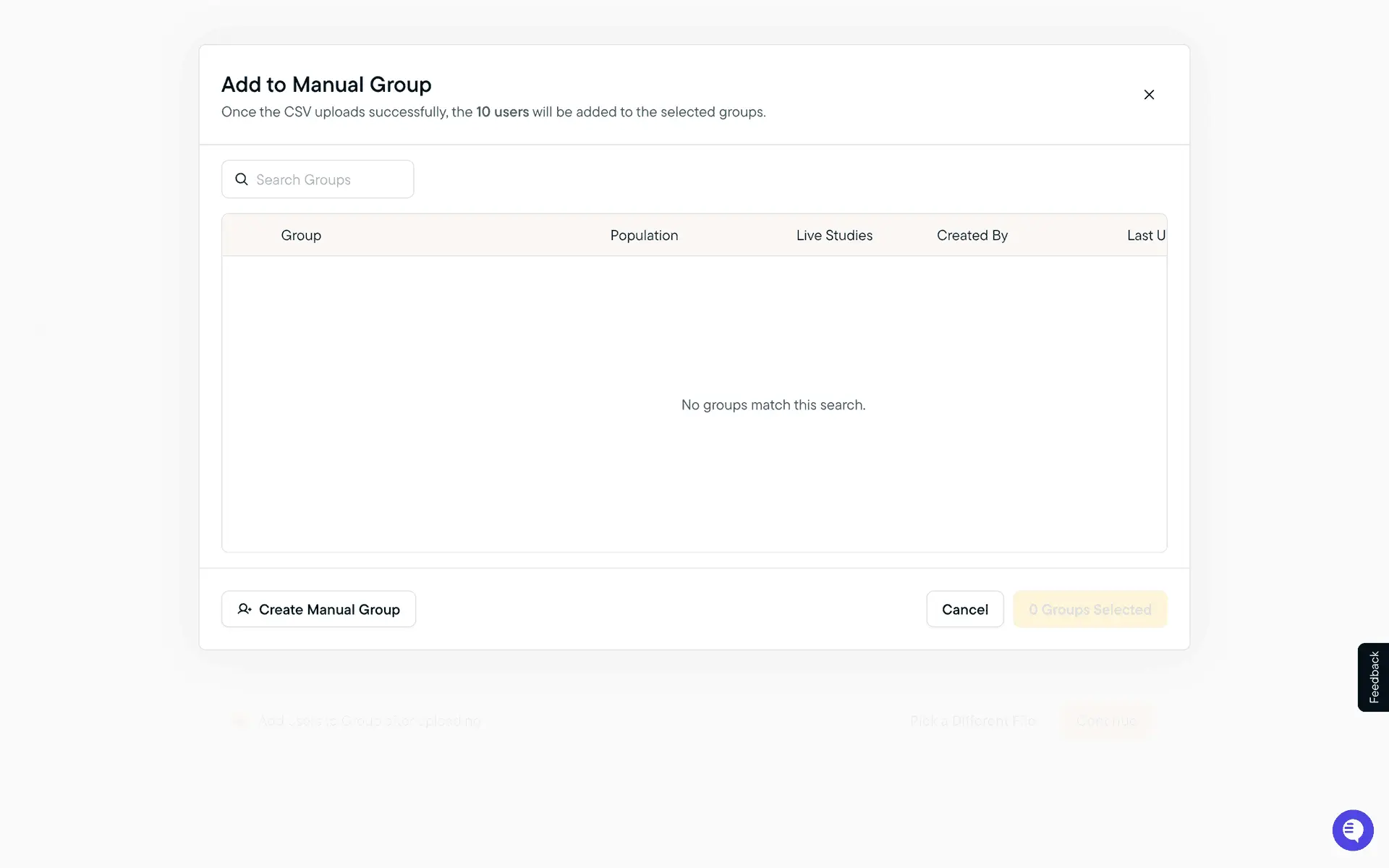Screen dimensions: 1389x868
Task: Toggle Add Users to Group after uploading
Action: pyautogui.click(x=240, y=721)
